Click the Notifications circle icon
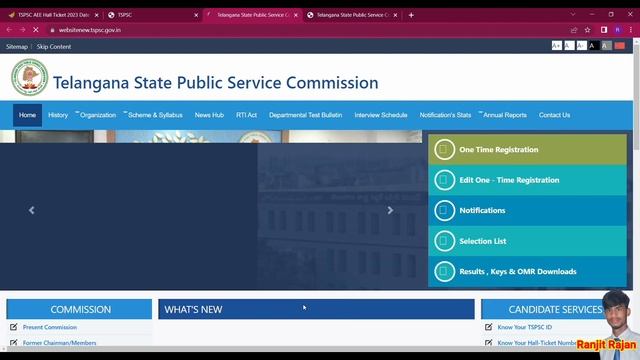640x360 pixels. pyautogui.click(x=444, y=211)
